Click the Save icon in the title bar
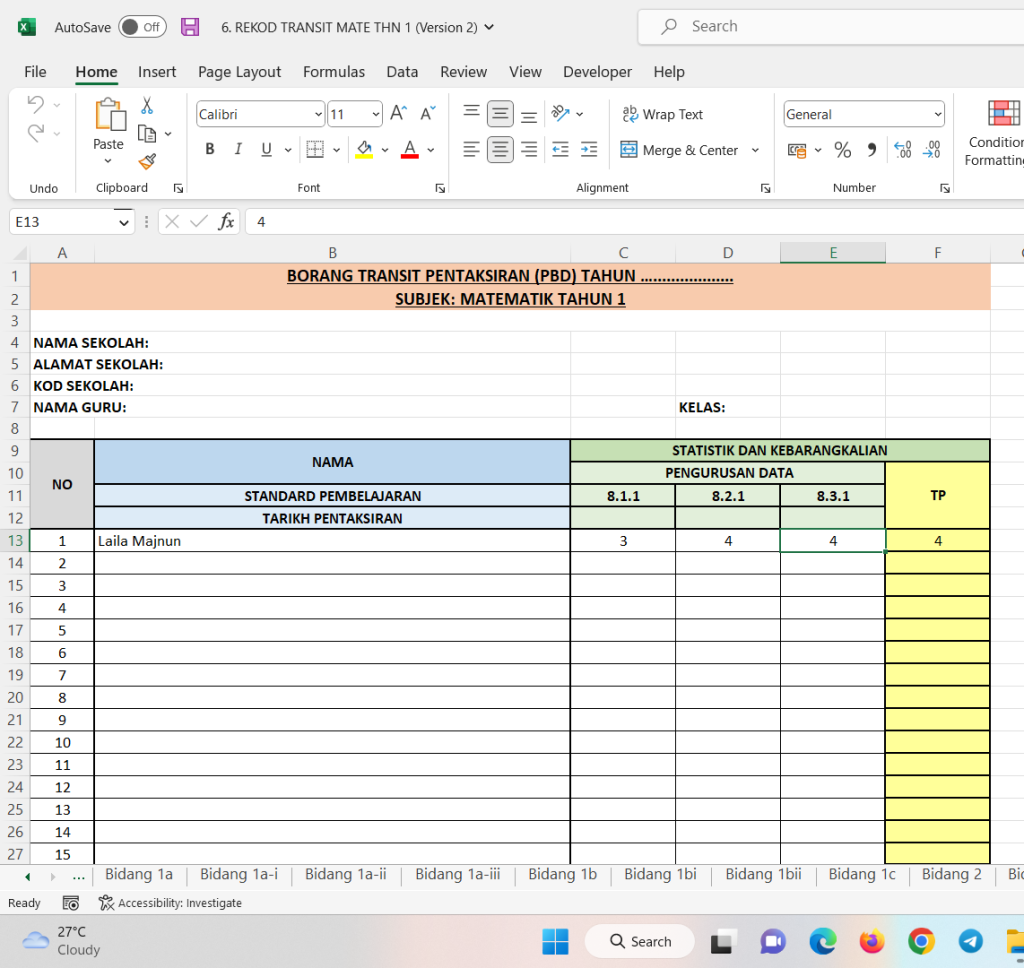 point(189,27)
